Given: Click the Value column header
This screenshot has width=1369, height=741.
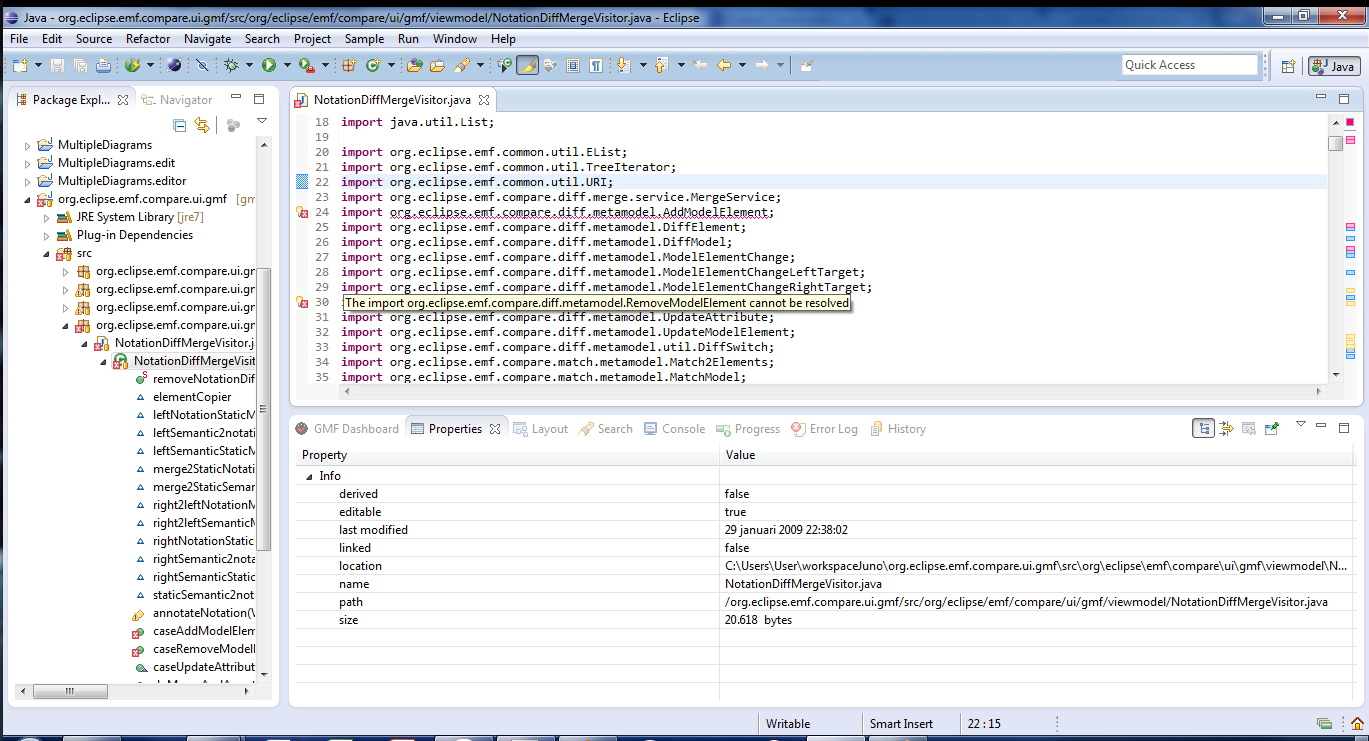Looking at the screenshot, I should 1036,455.
